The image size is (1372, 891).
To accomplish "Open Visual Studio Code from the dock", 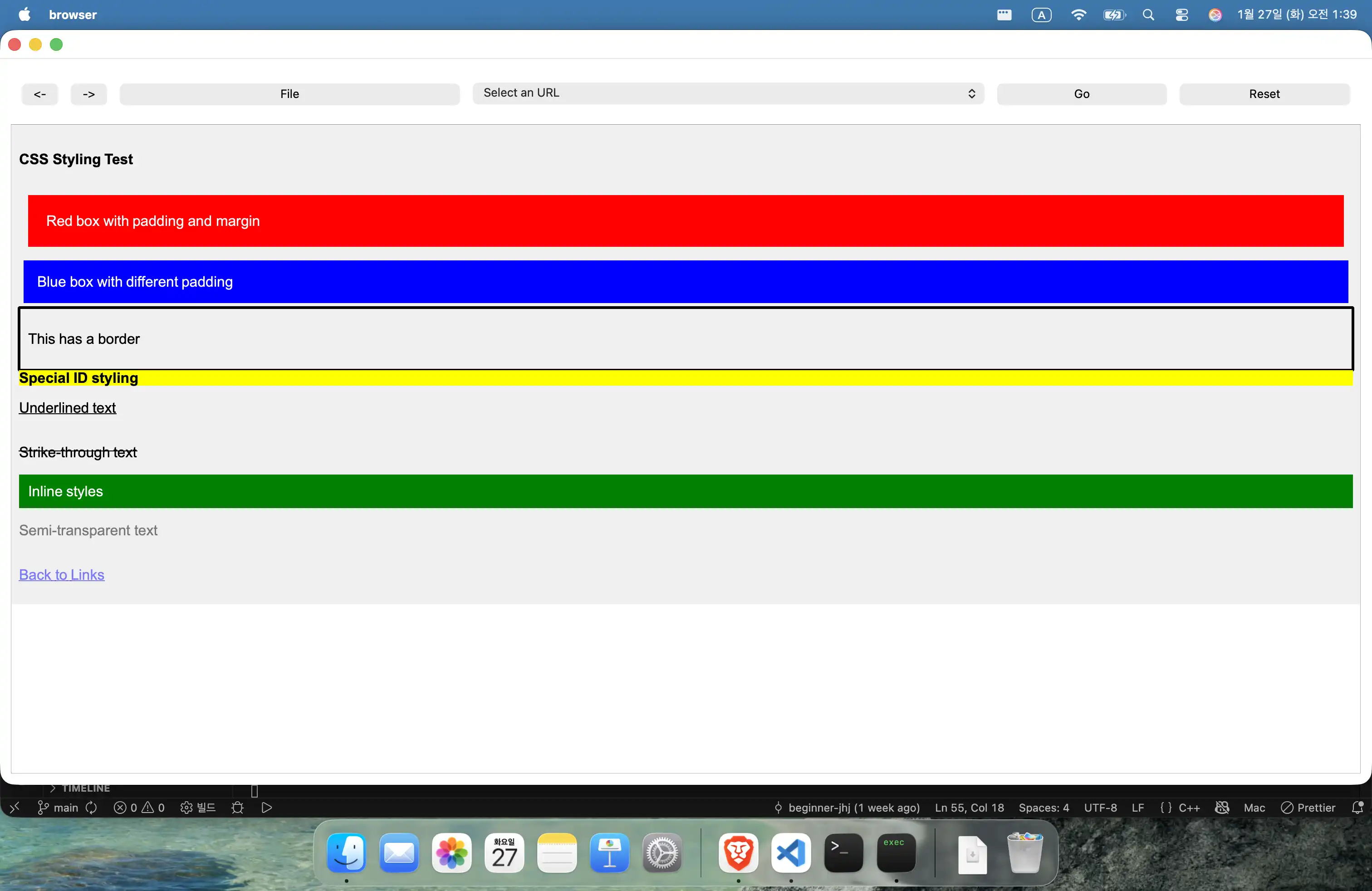I will [790, 852].
